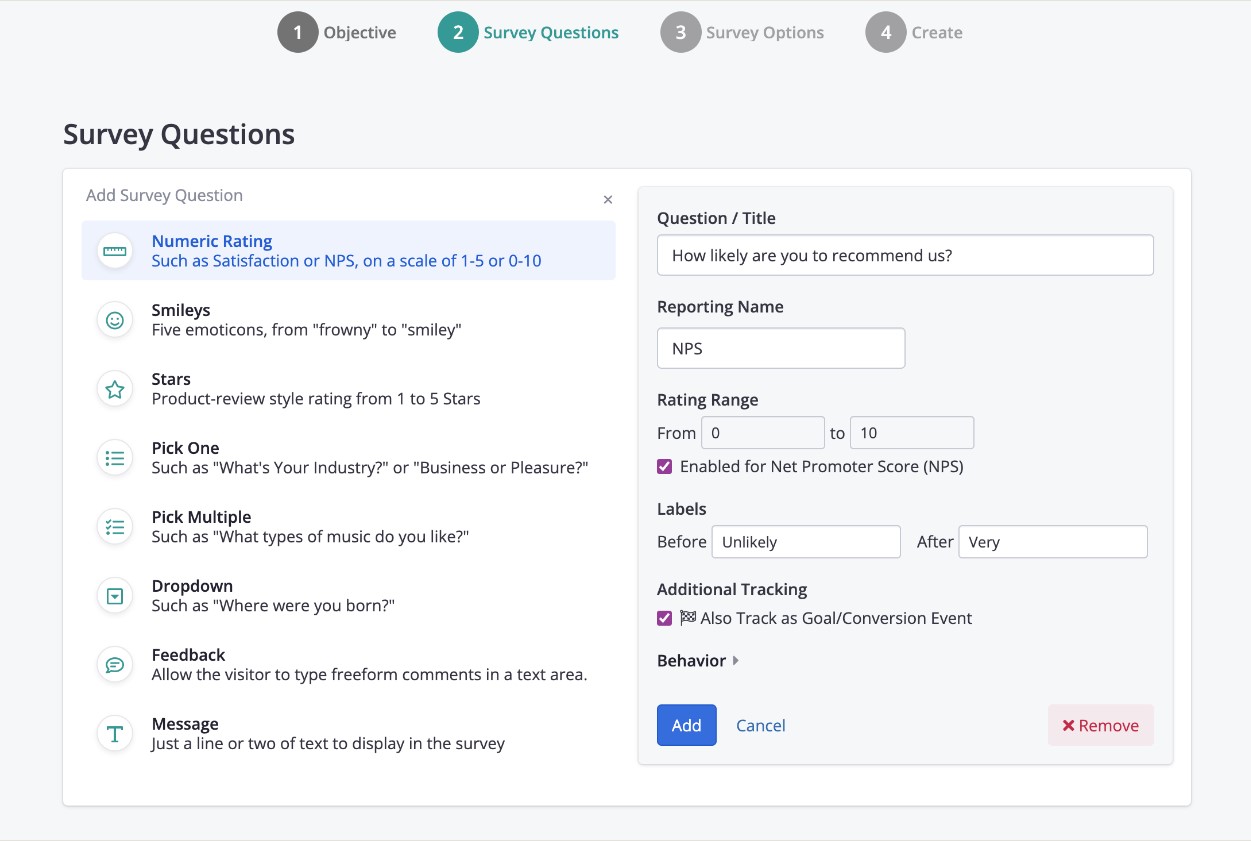Screen dimensions: 1251x841
Task: Focus the Reporting Name field containing NPS
Action: 781,348
